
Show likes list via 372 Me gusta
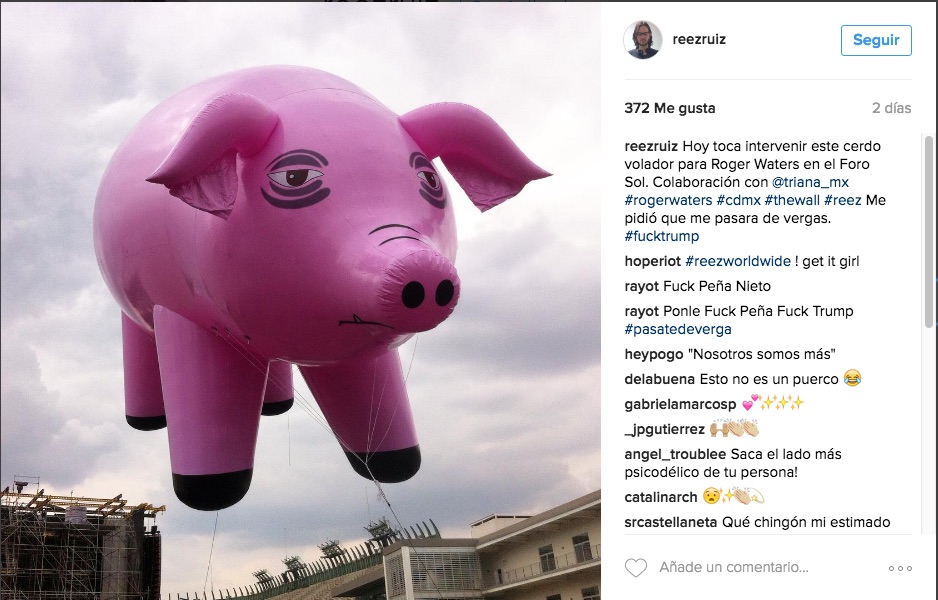pos(669,108)
